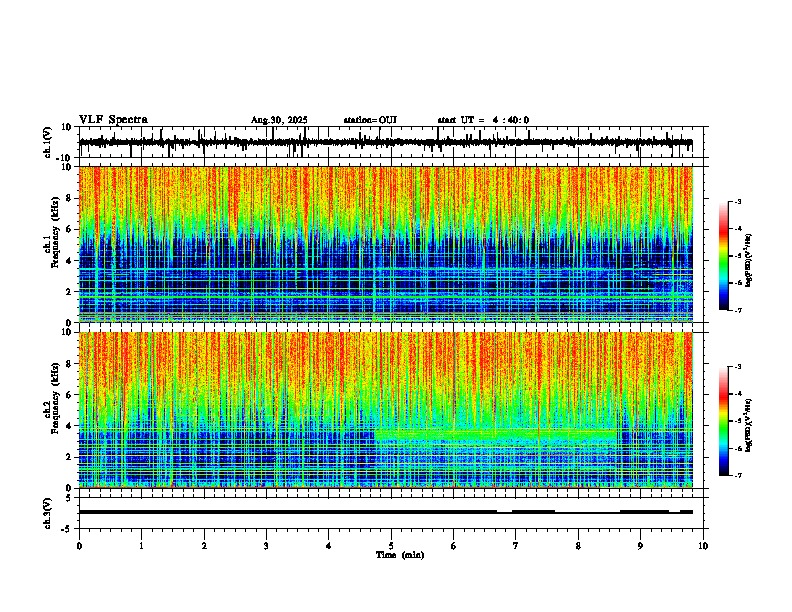Click the ch.1 color bar "log(PSD)" unit label
The width and height of the screenshot is (792, 612).
coord(749,260)
